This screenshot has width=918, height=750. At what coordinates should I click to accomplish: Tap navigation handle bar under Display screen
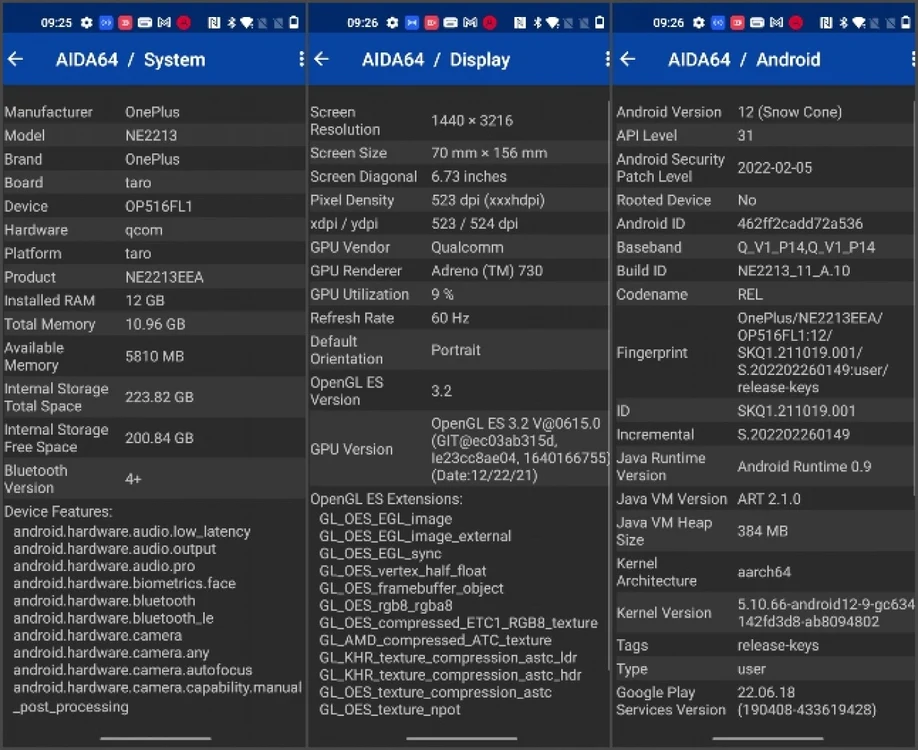(x=461, y=739)
